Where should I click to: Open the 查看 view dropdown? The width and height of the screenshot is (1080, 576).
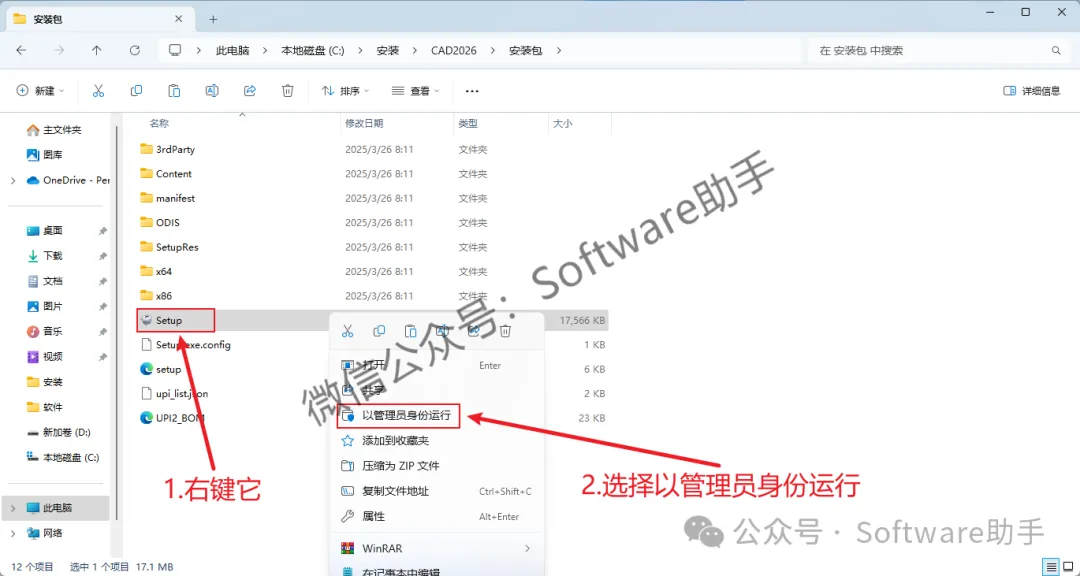(x=415, y=91)
